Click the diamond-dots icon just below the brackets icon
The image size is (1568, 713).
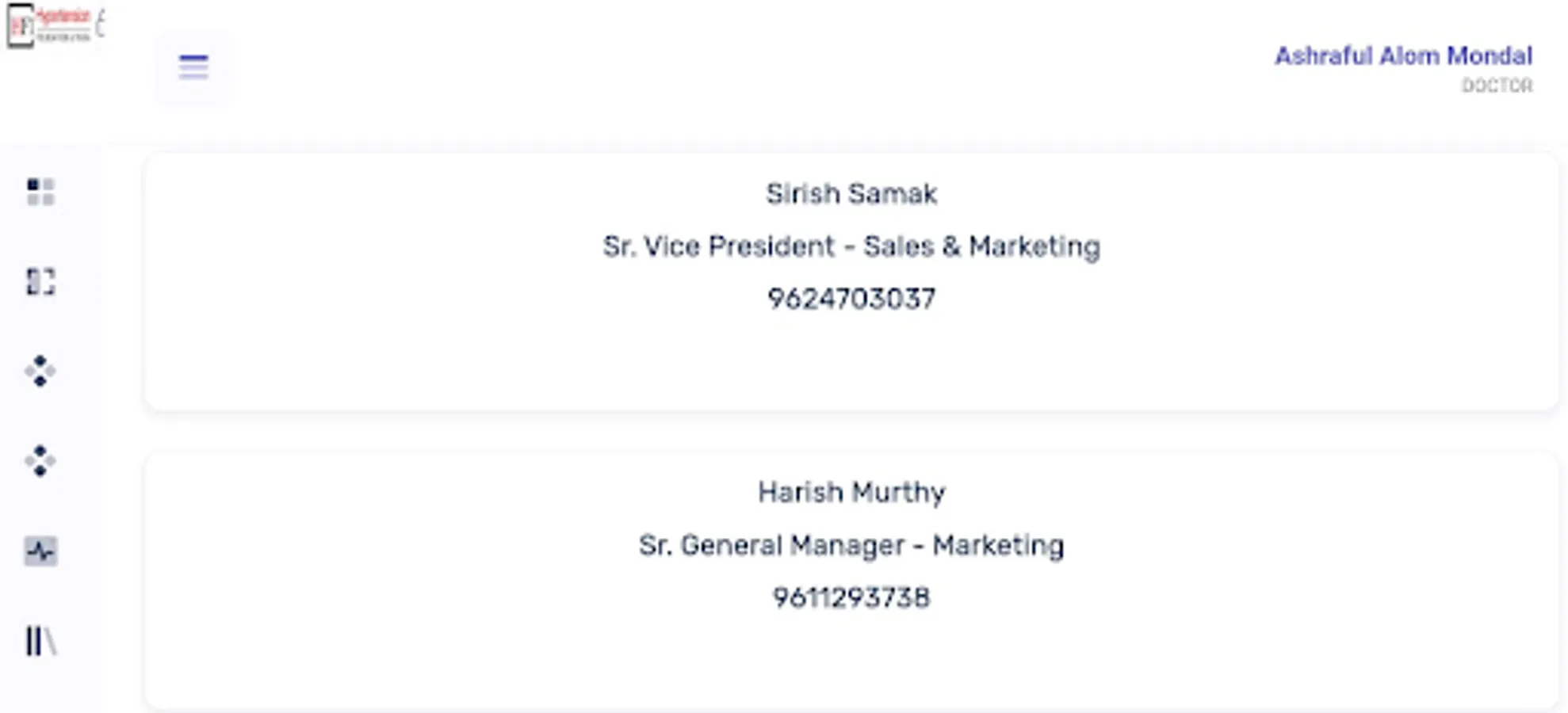coord(40,371)
